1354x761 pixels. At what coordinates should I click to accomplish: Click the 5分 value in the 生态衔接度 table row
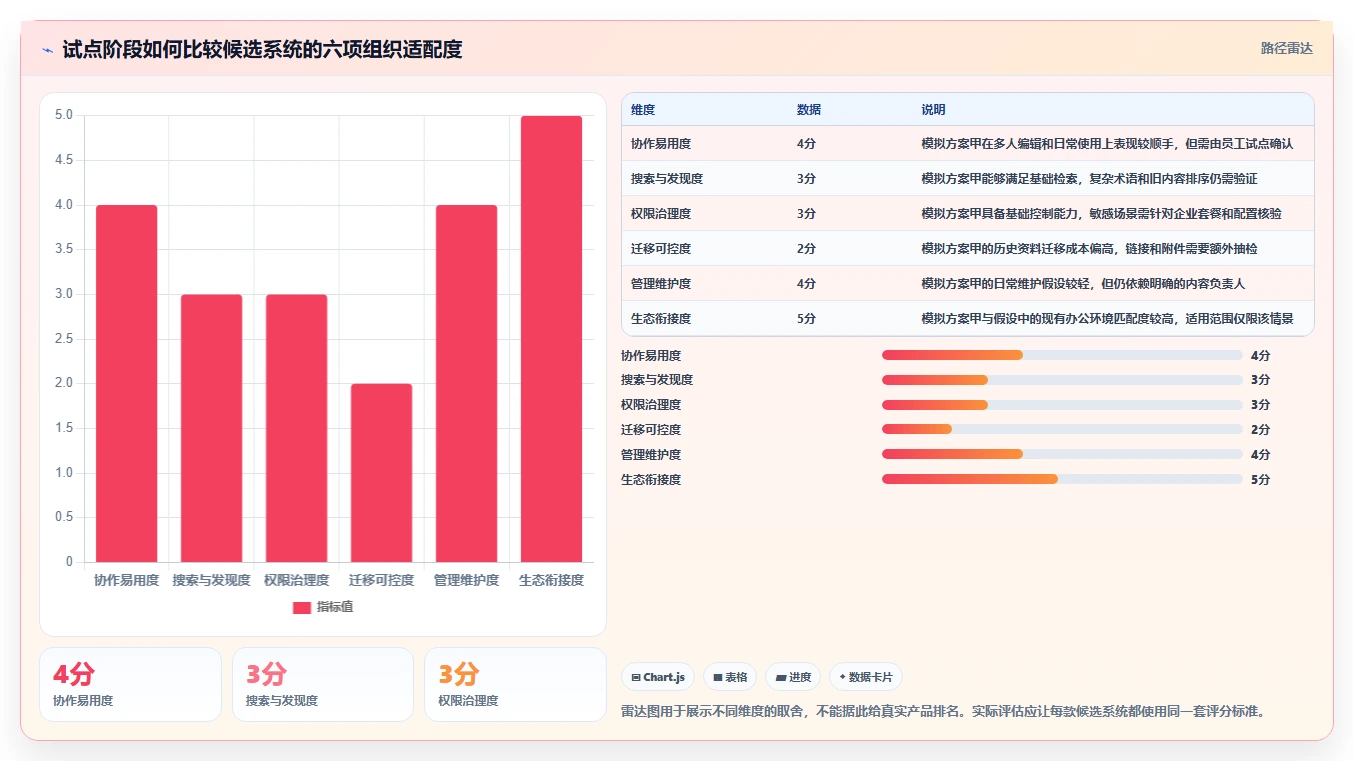tap(806, 318)
